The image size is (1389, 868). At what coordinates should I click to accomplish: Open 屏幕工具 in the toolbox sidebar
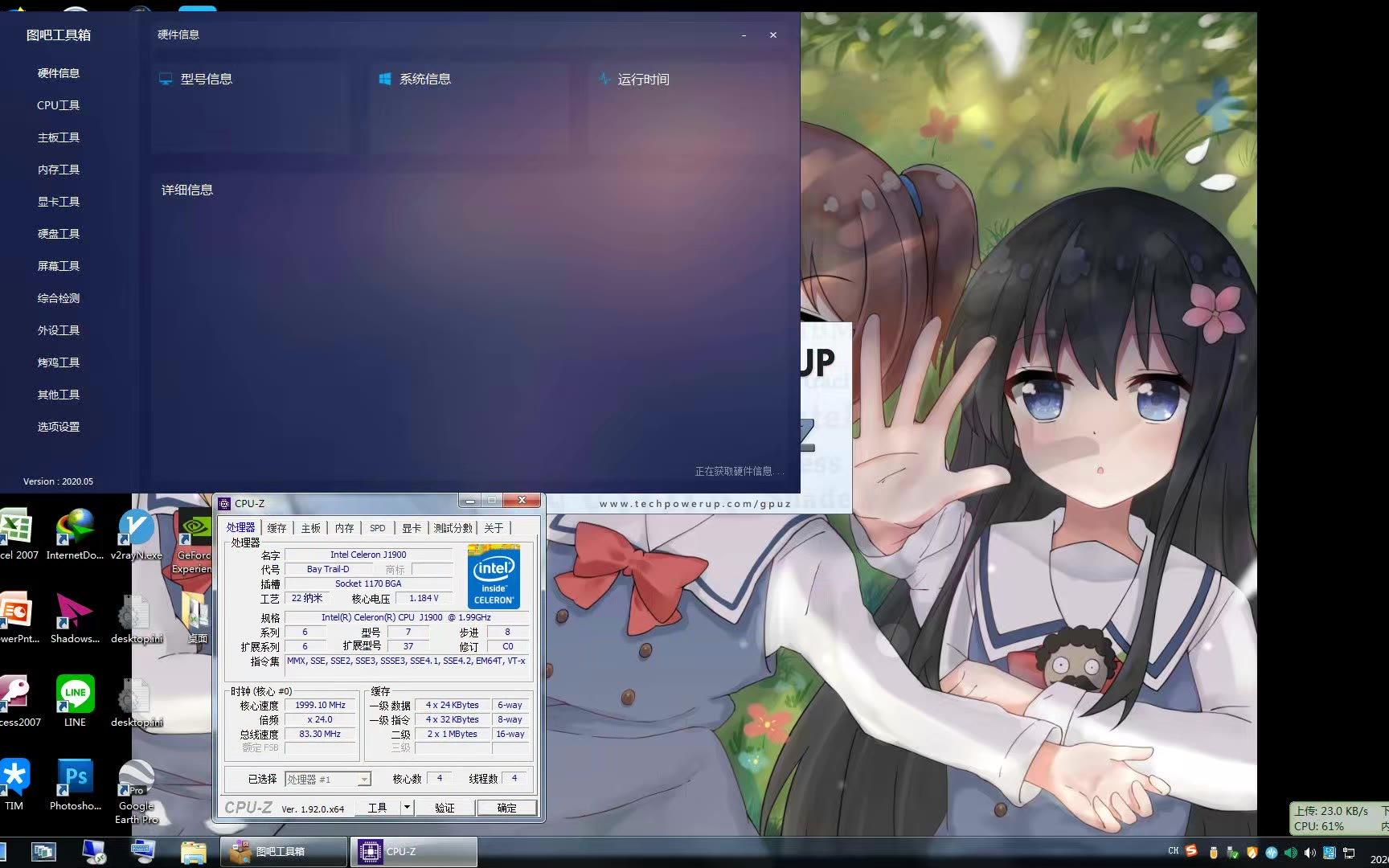(x=59, y=266)
